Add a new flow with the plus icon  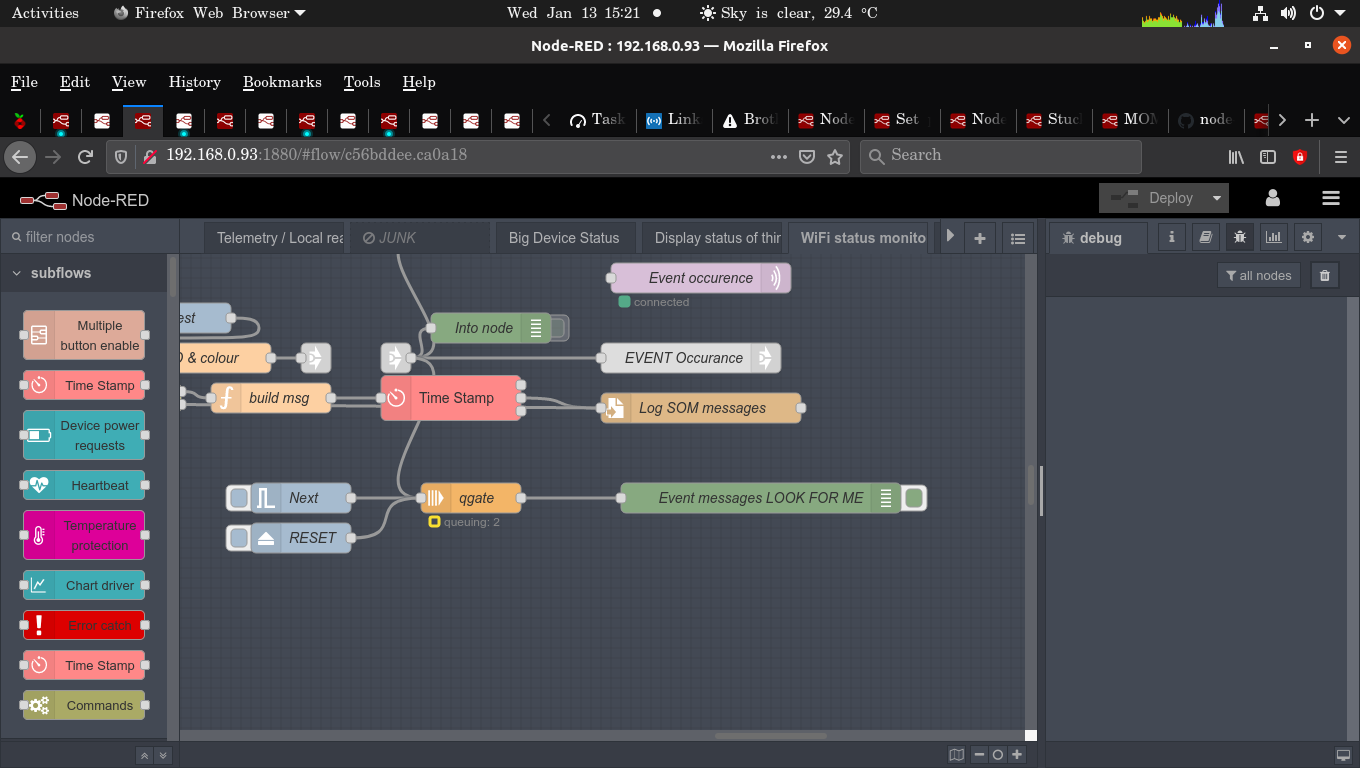pos(980,237)
